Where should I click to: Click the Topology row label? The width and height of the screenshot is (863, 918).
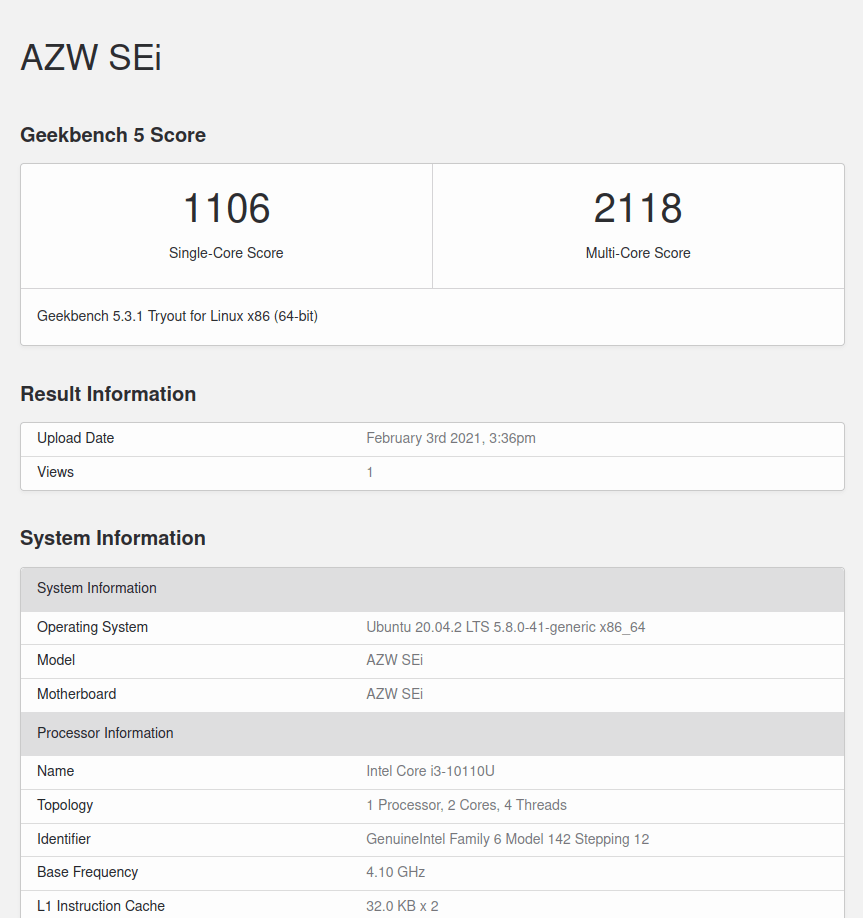pyautogui.click(x=65, y=805)
